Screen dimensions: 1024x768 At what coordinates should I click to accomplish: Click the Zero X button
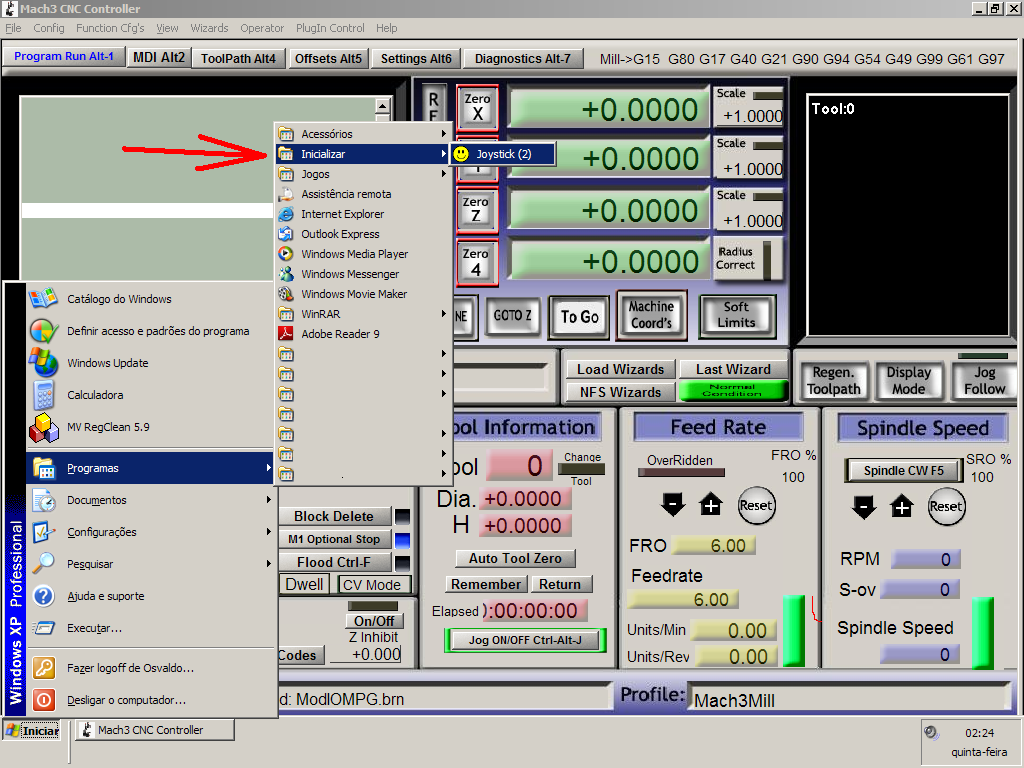point(477,108)
